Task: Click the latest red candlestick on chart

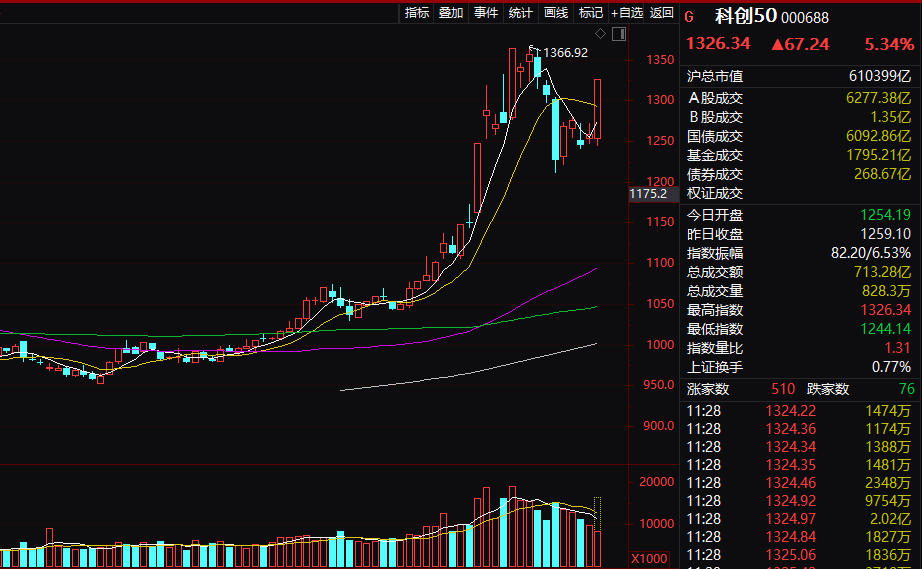Action: click(x=598, y=110)
